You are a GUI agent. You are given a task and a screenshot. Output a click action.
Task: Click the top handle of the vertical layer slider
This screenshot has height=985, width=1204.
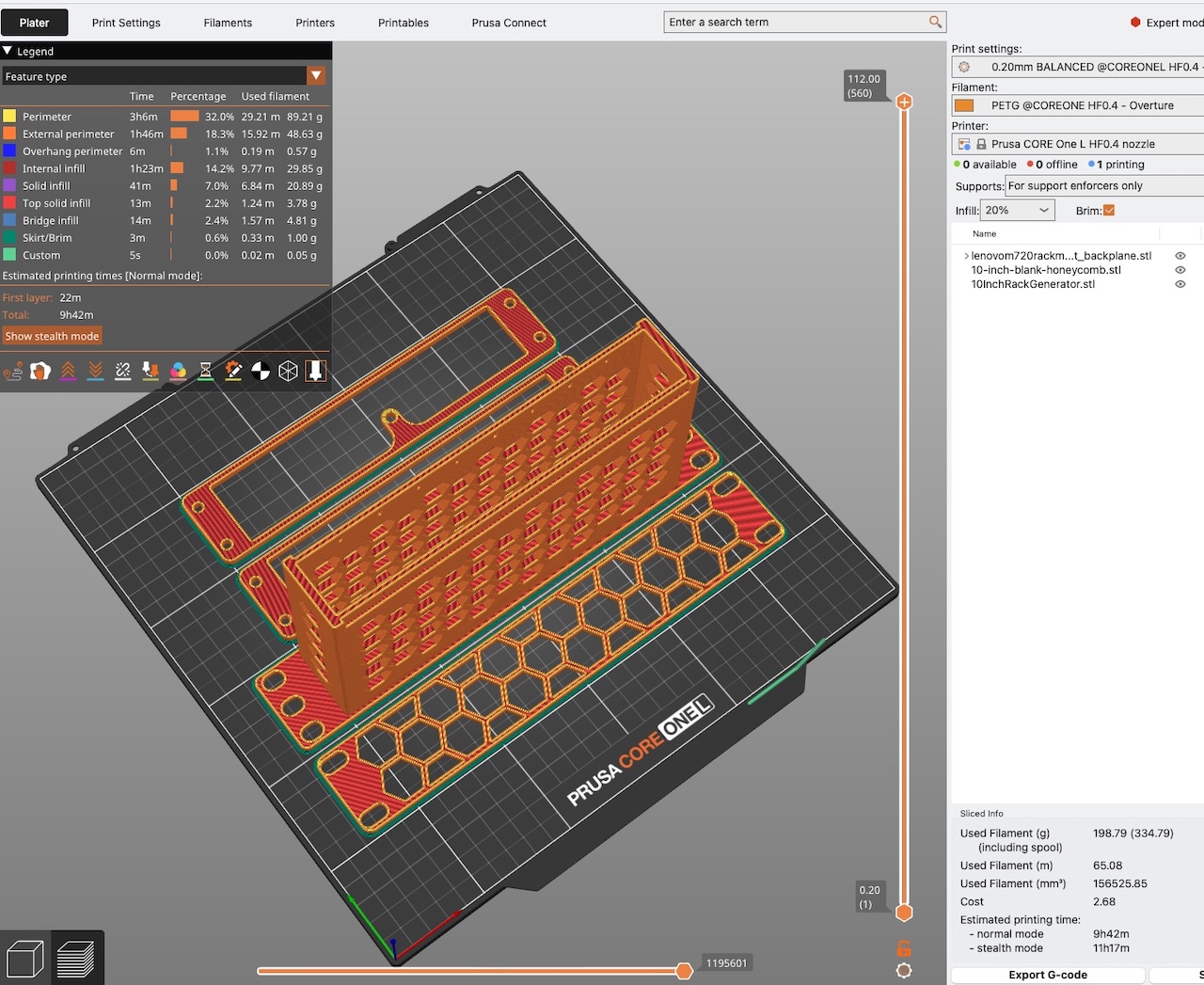904,102
